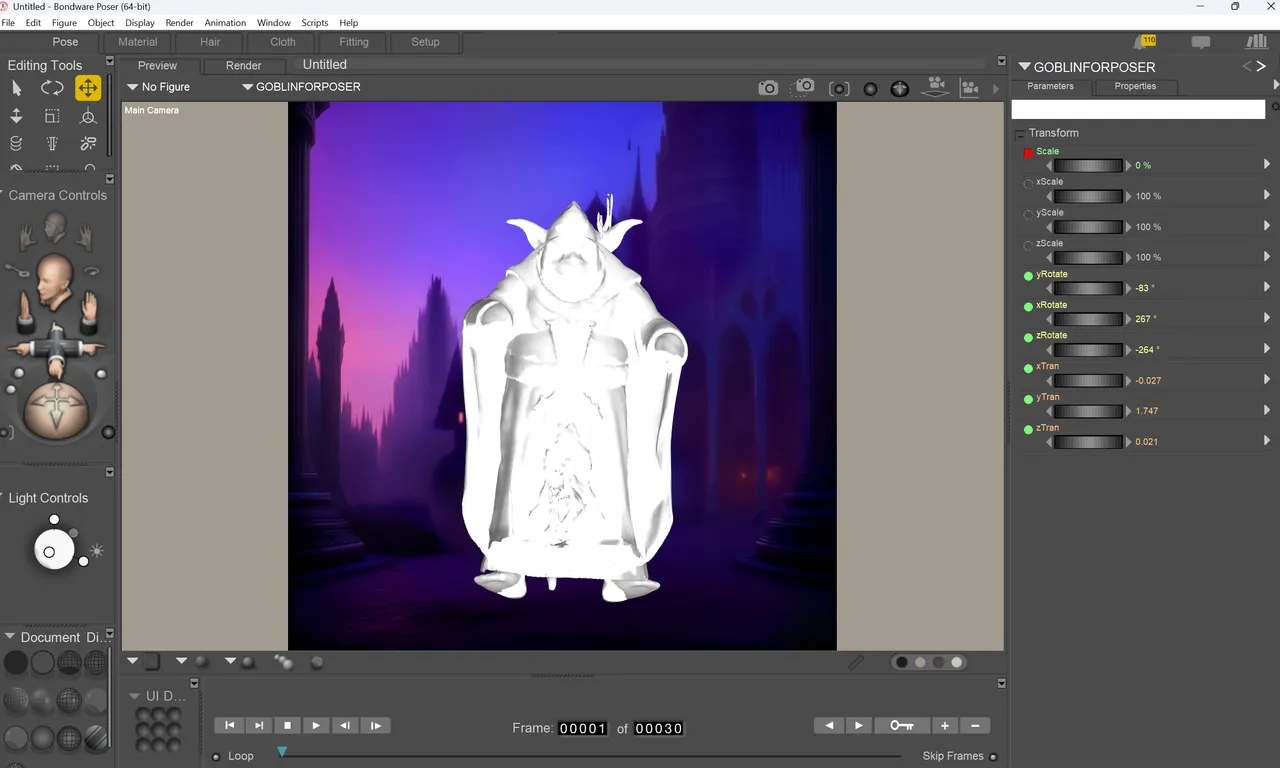Click the trackball camera control

click(x=55, y=411)
